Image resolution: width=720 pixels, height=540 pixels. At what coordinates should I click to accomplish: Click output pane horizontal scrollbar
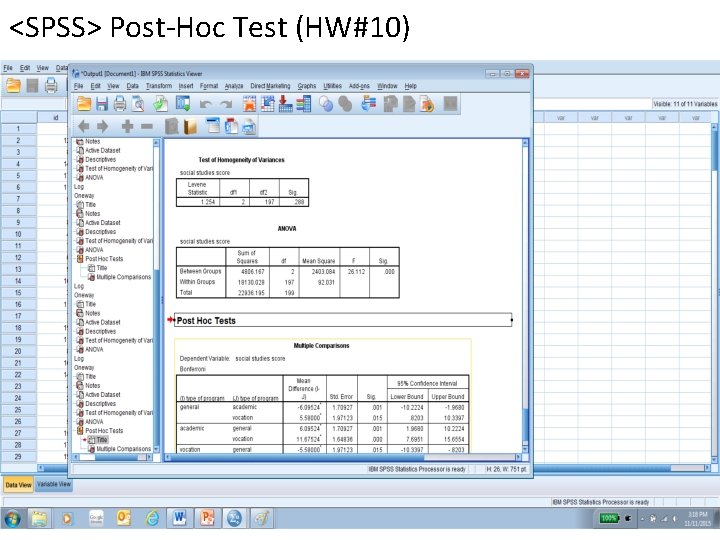click(343, 457)
